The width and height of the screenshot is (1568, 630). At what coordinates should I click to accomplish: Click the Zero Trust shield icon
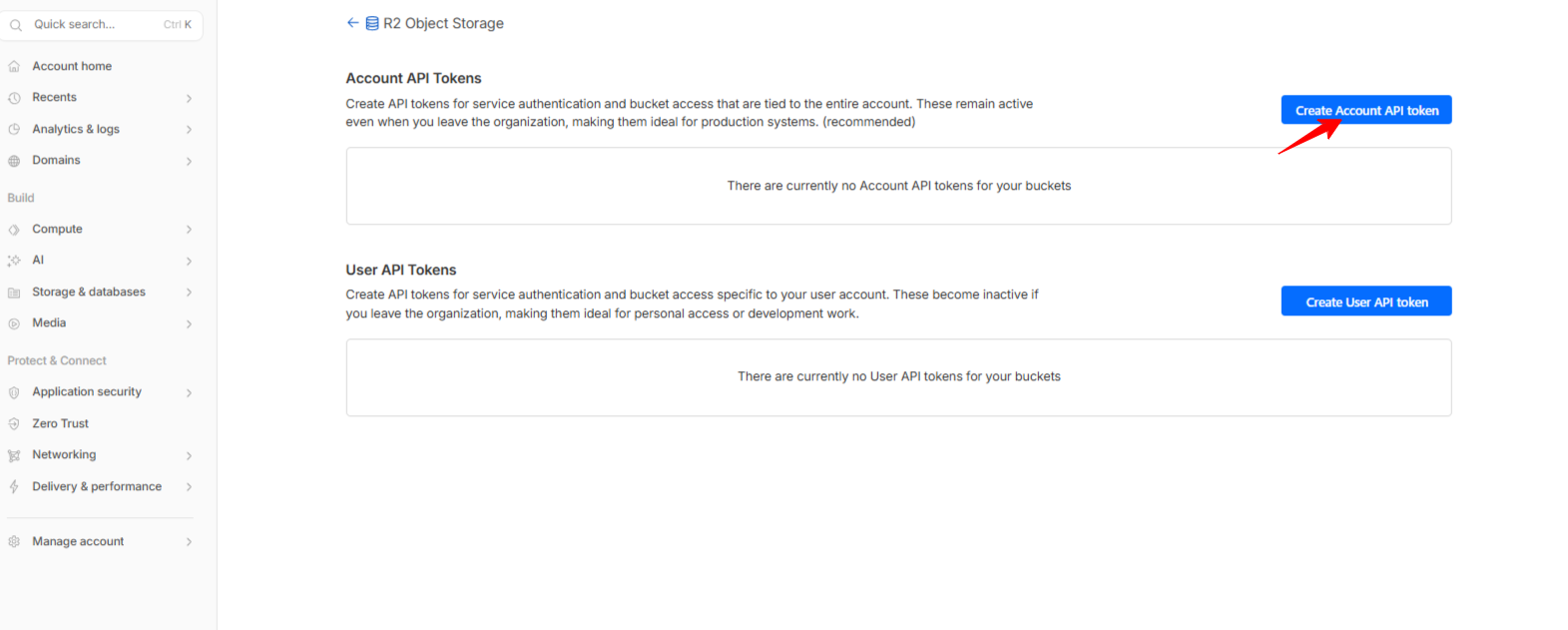(14, 423)
